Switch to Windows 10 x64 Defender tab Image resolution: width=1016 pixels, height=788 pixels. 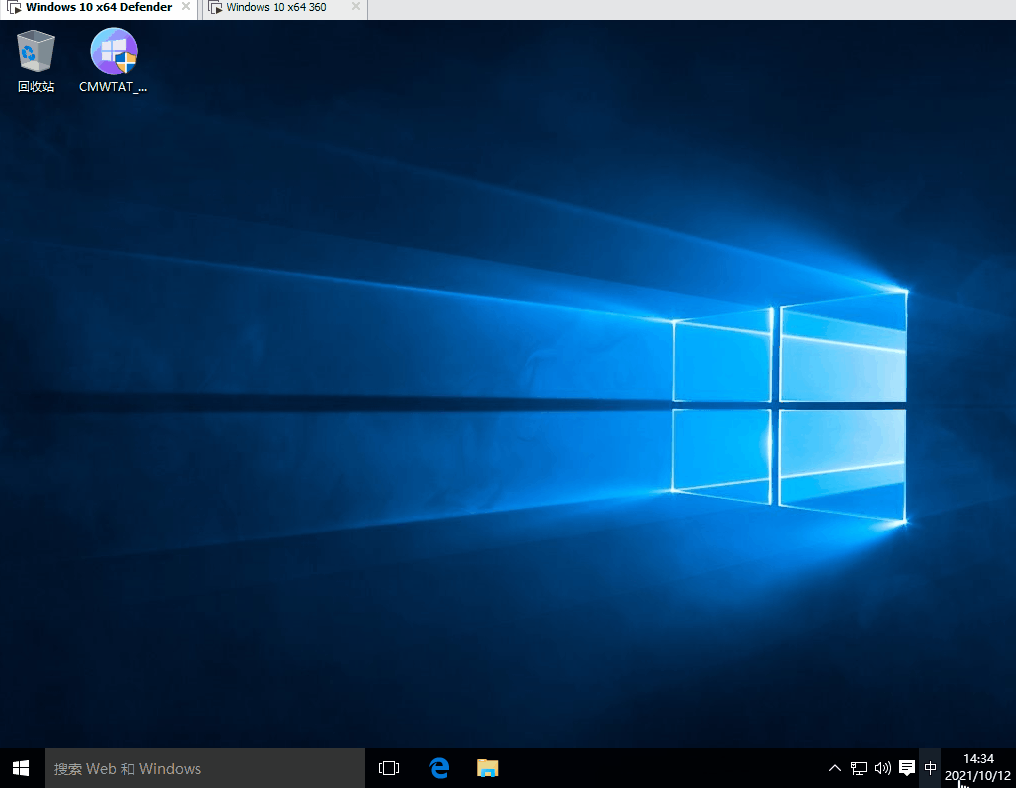coord(99,8)
